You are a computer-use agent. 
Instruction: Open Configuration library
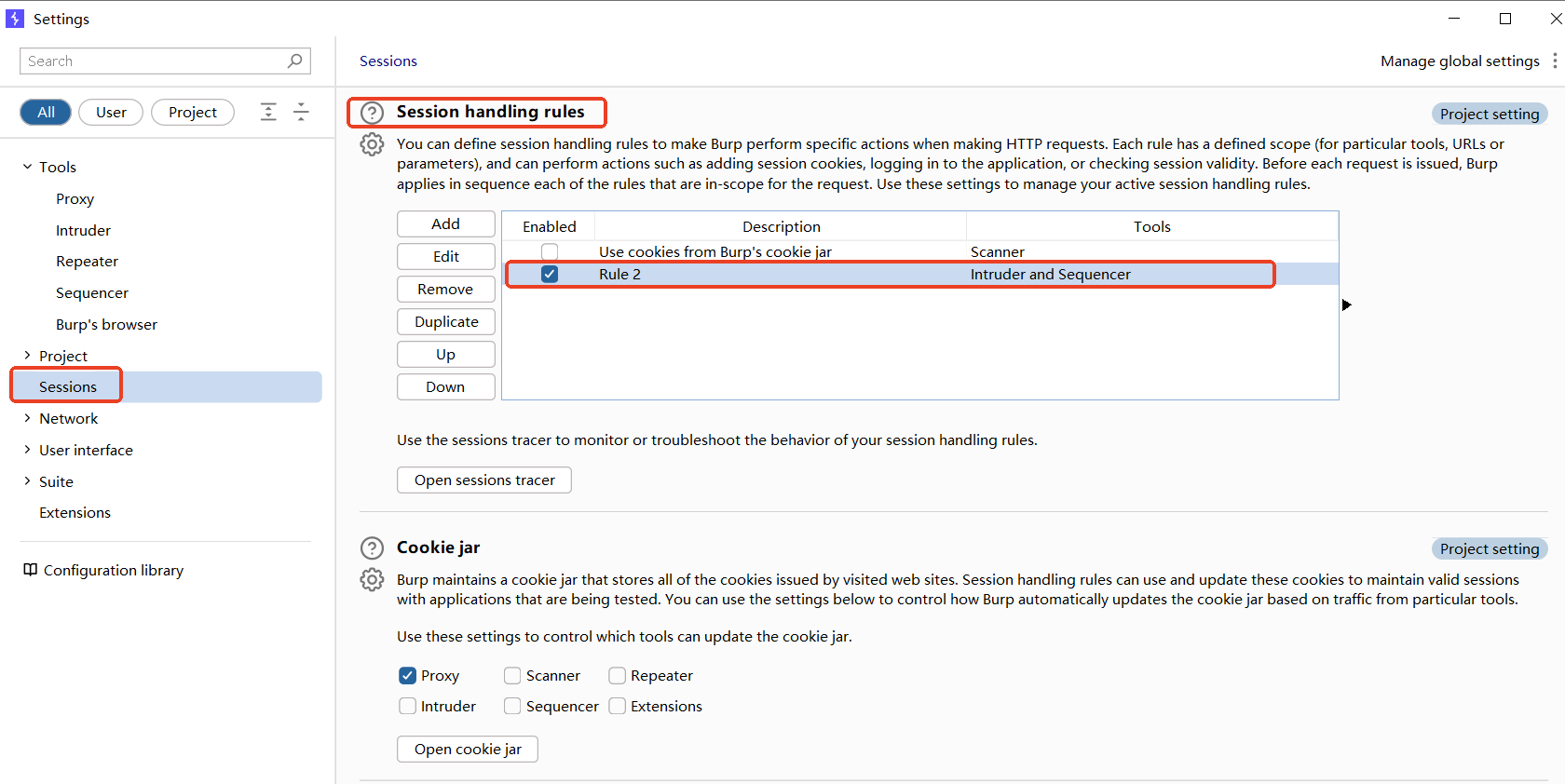tap(114, 570)
